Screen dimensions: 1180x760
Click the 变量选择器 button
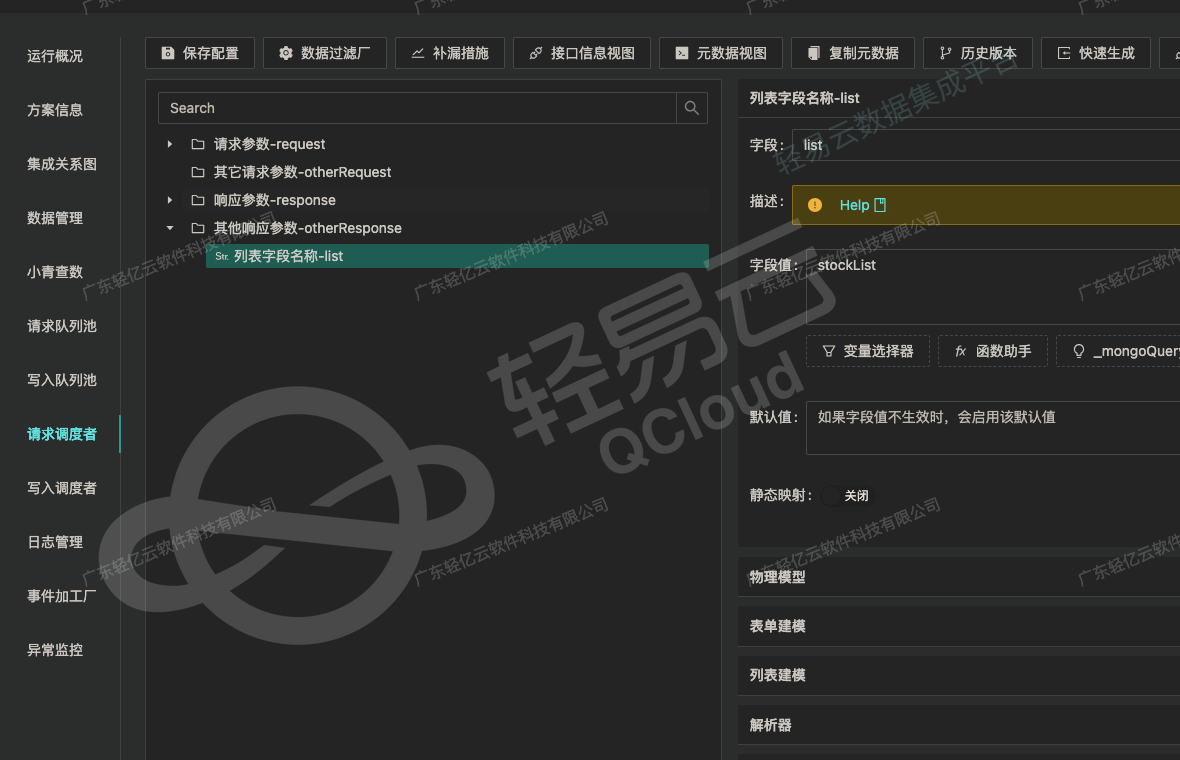(x=867, y=351)
